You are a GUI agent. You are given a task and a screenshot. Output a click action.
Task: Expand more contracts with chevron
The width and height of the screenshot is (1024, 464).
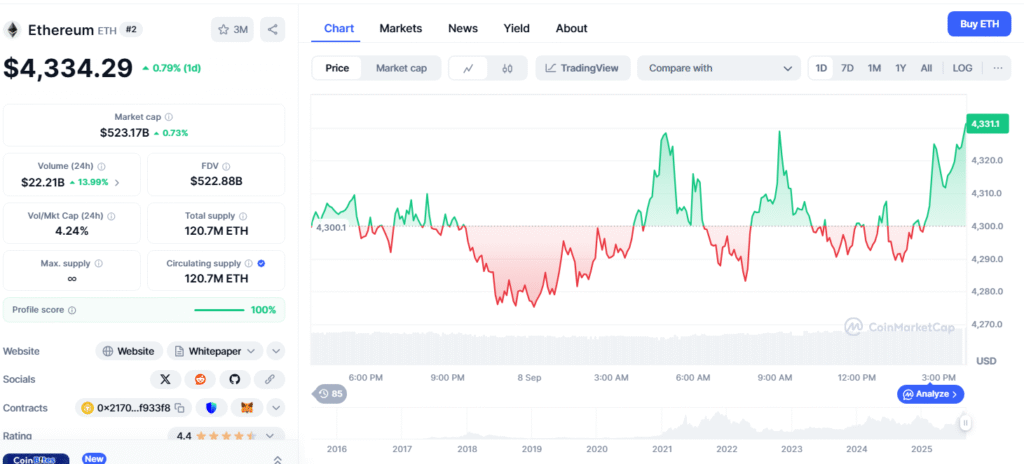coord(276,407)
